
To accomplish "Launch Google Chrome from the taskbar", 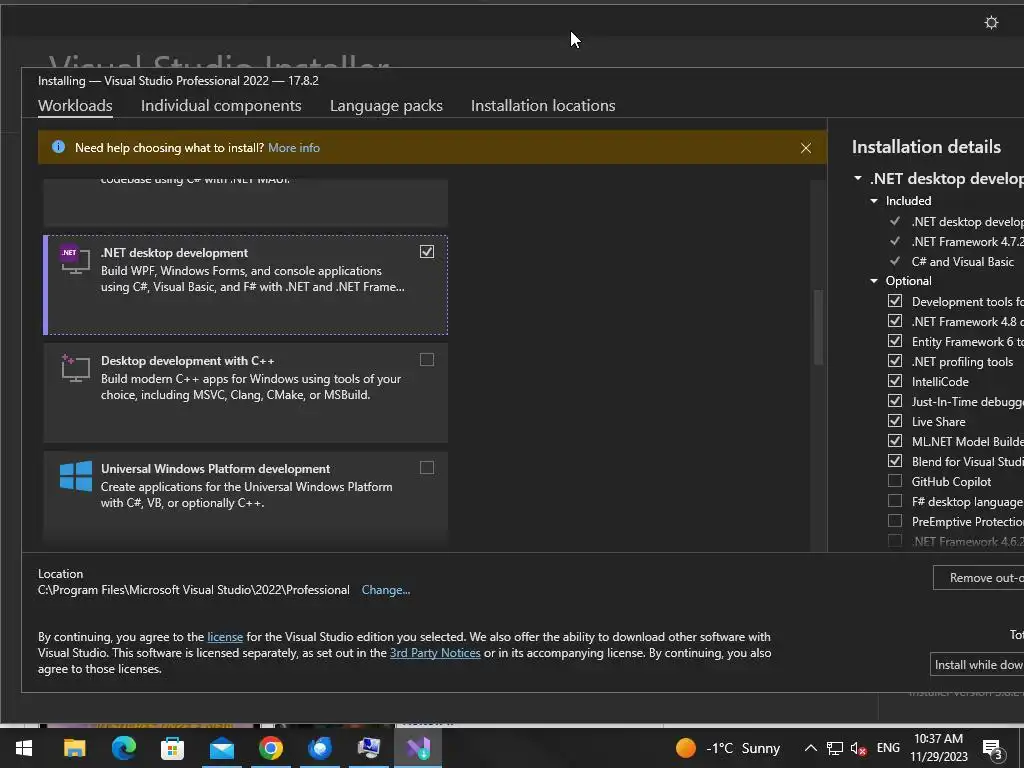I will tap(270, 748).
